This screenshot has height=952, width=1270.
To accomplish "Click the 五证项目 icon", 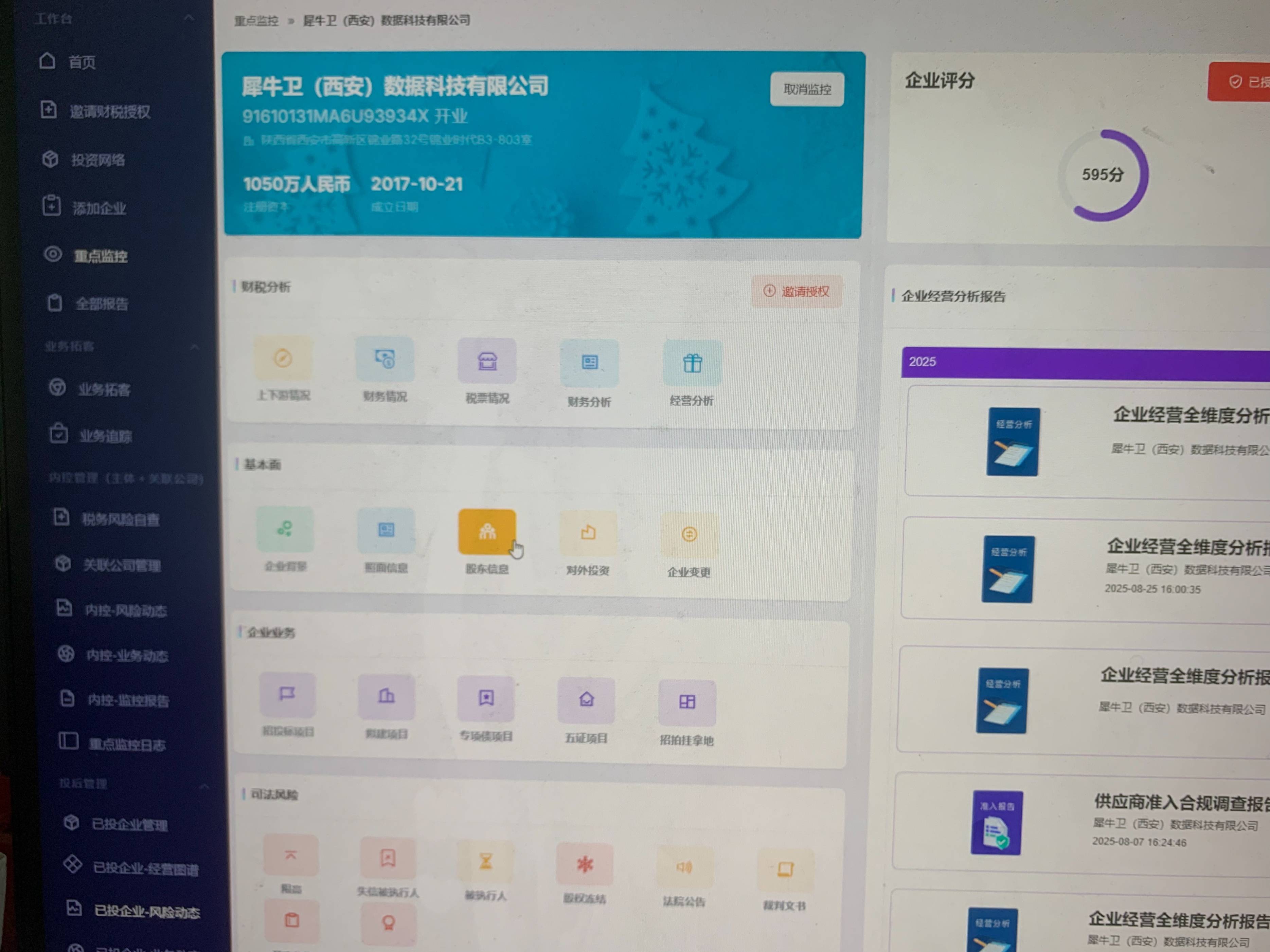I will (x=586, y=699).
